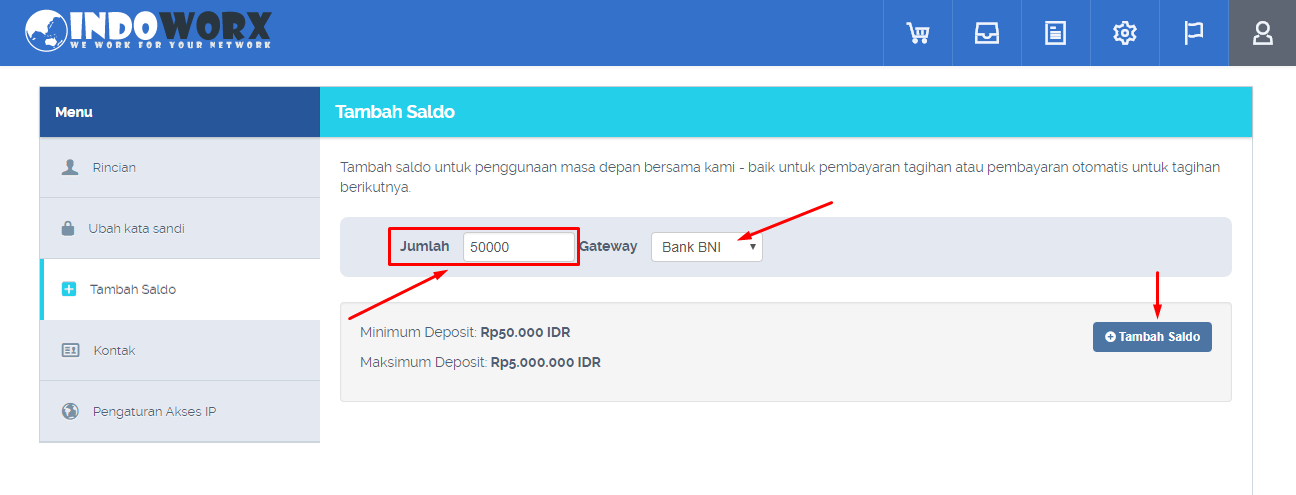The image size is (1296, 495).
Task: Open the shopping cart icon
Action: (917, 33)
